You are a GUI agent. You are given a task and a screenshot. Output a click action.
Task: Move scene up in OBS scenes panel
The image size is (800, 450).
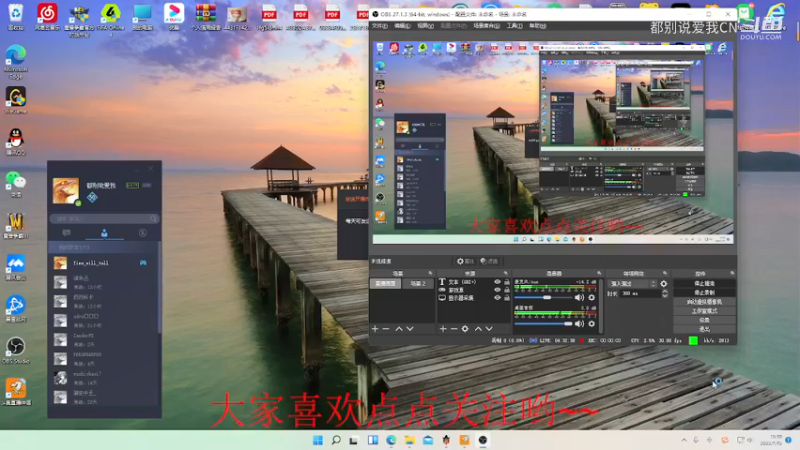[x=399, y=329]
